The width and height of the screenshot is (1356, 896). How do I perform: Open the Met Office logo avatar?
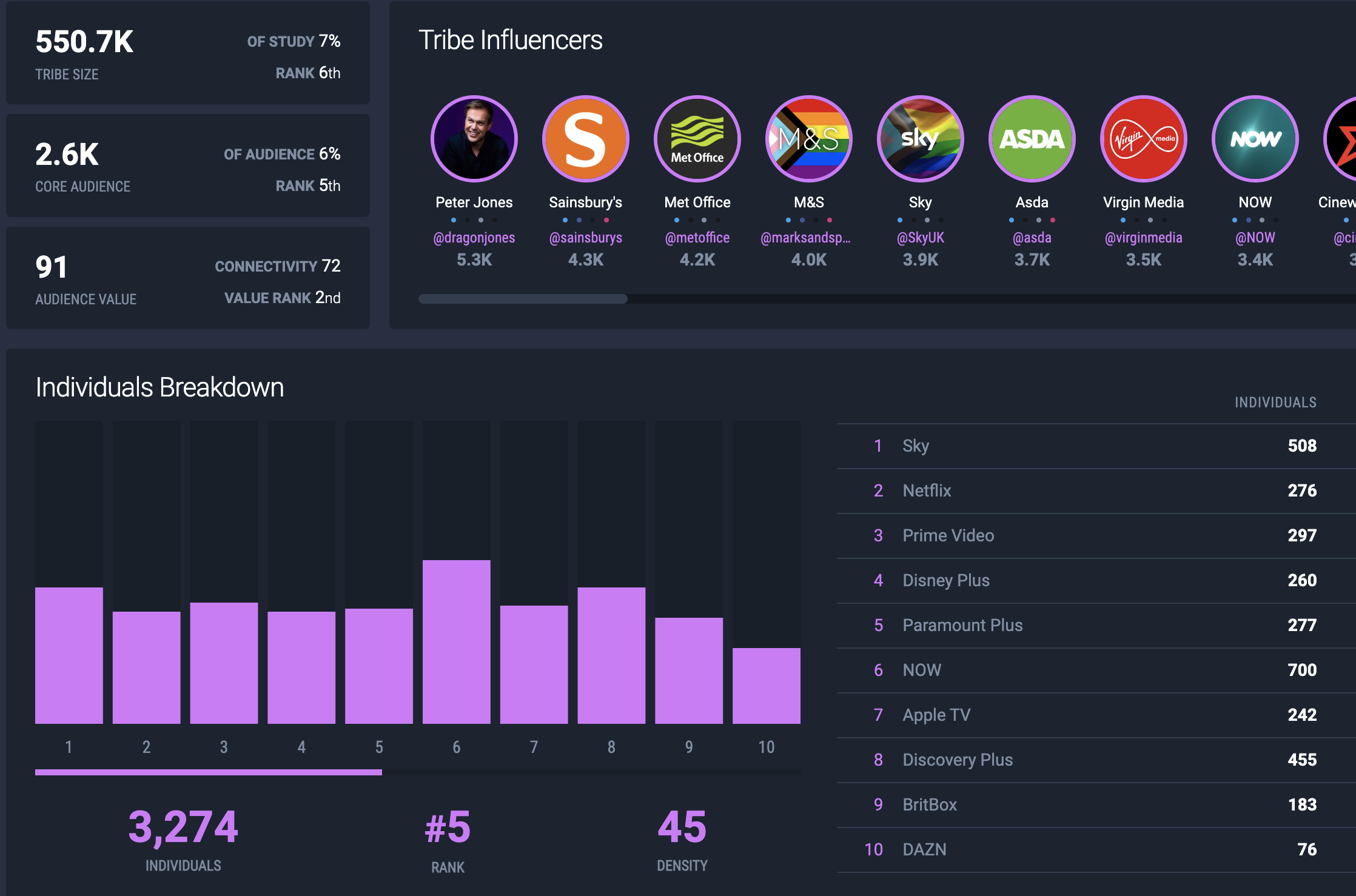point(697,139)
